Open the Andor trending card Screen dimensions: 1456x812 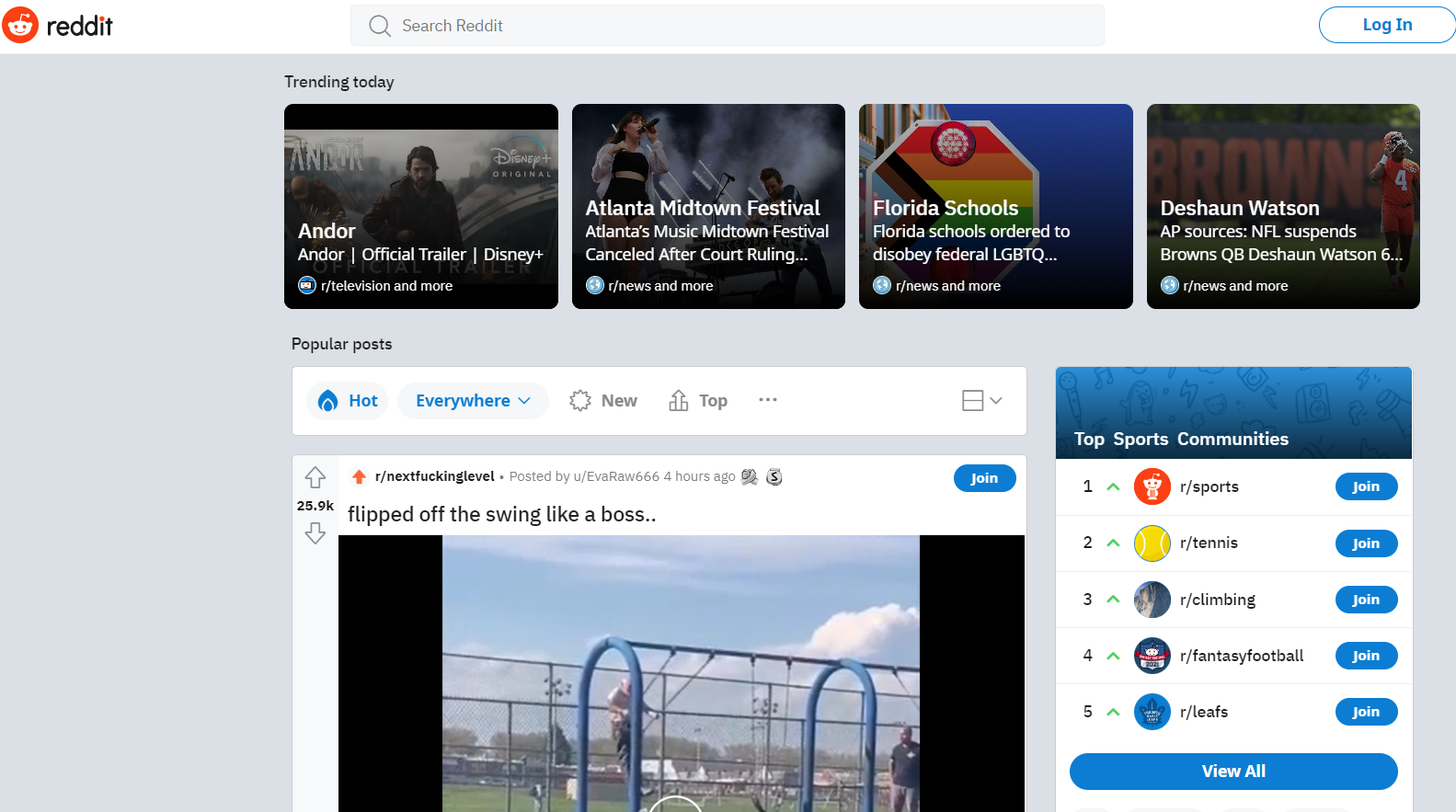(420, 206)
